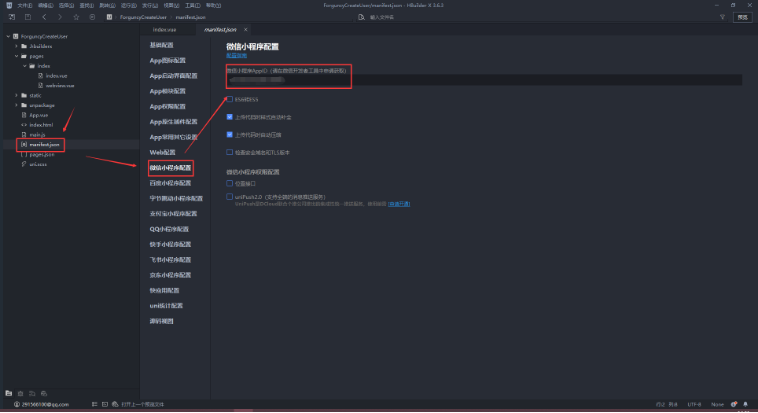Click the save file toolbar icon
Image resolution: width=758 pixels, height=413 pixels.
[28, 17]
